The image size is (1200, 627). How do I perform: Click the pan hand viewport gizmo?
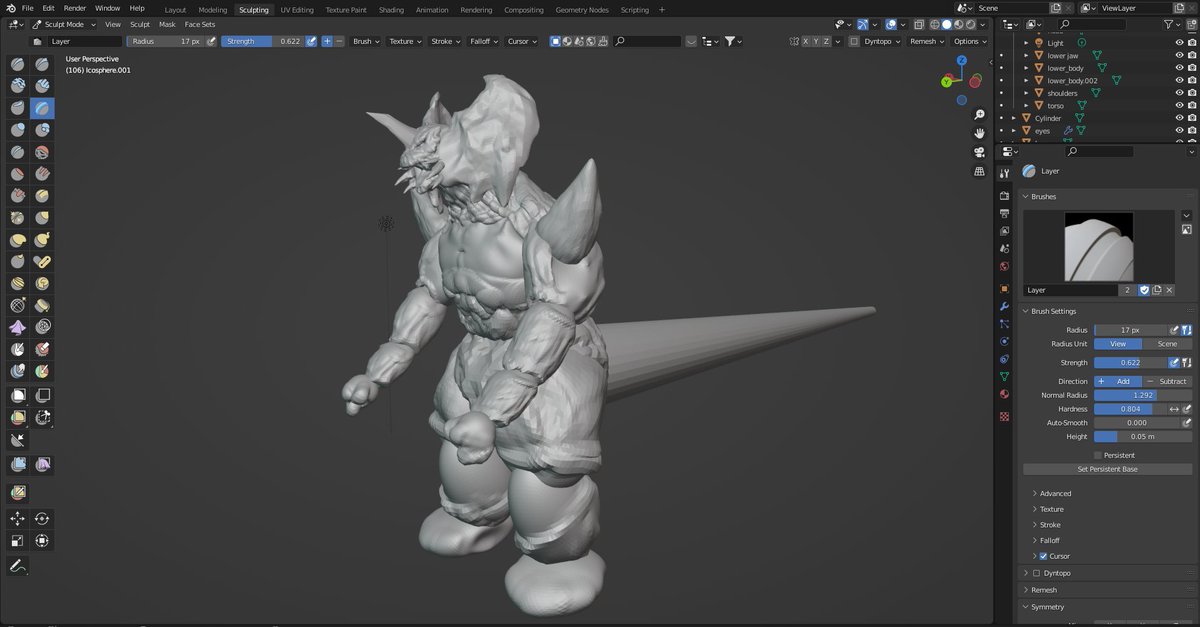click(979, 133)
